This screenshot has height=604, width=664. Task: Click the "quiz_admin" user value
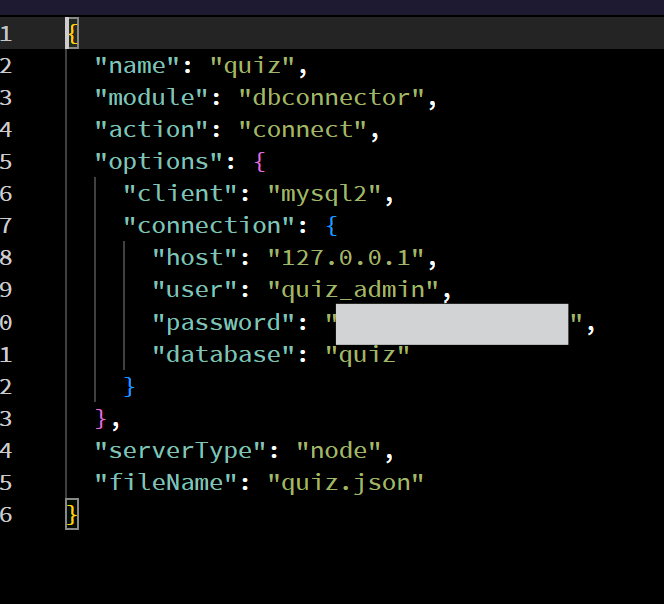353,290
